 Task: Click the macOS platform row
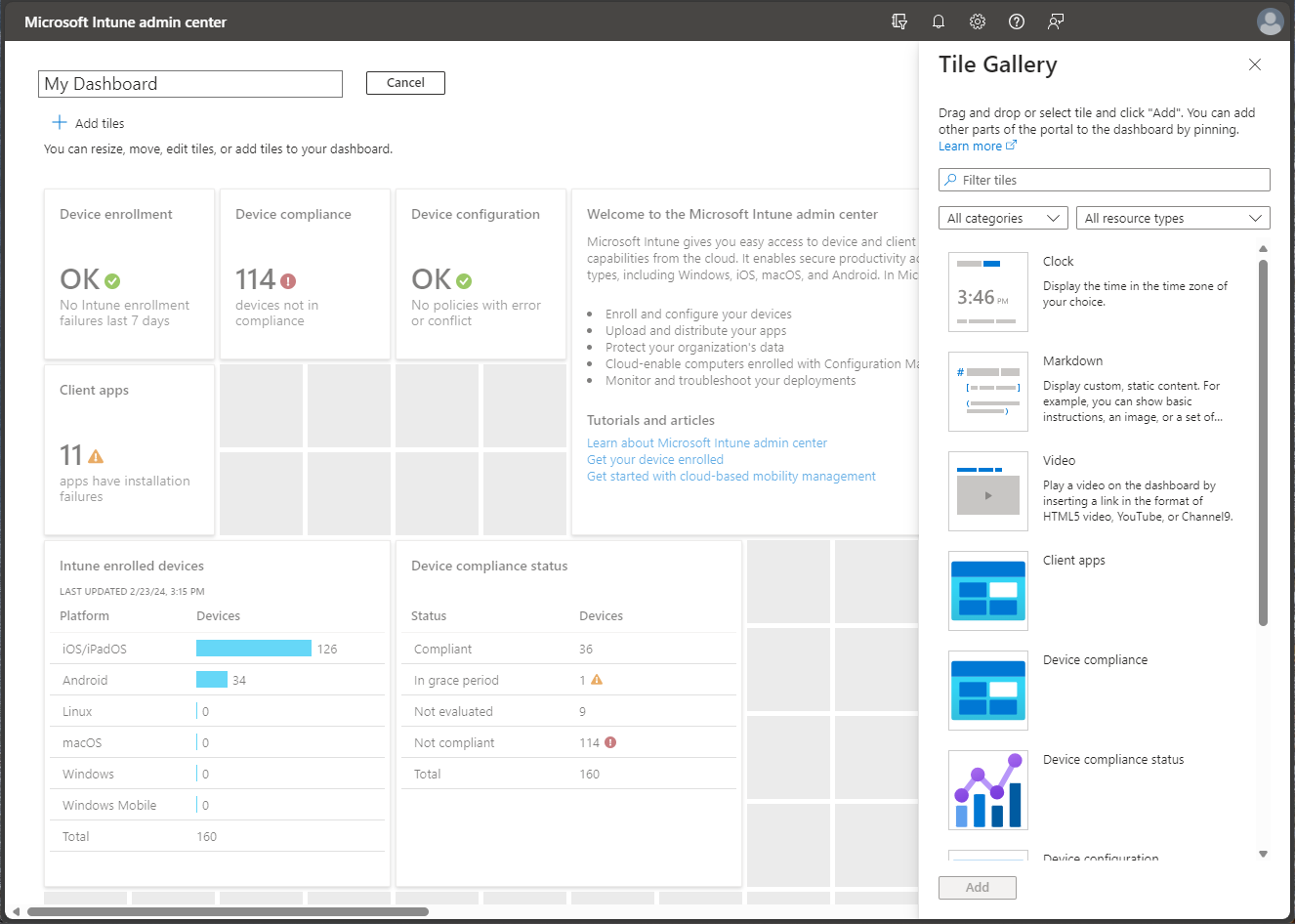[217, 742]
